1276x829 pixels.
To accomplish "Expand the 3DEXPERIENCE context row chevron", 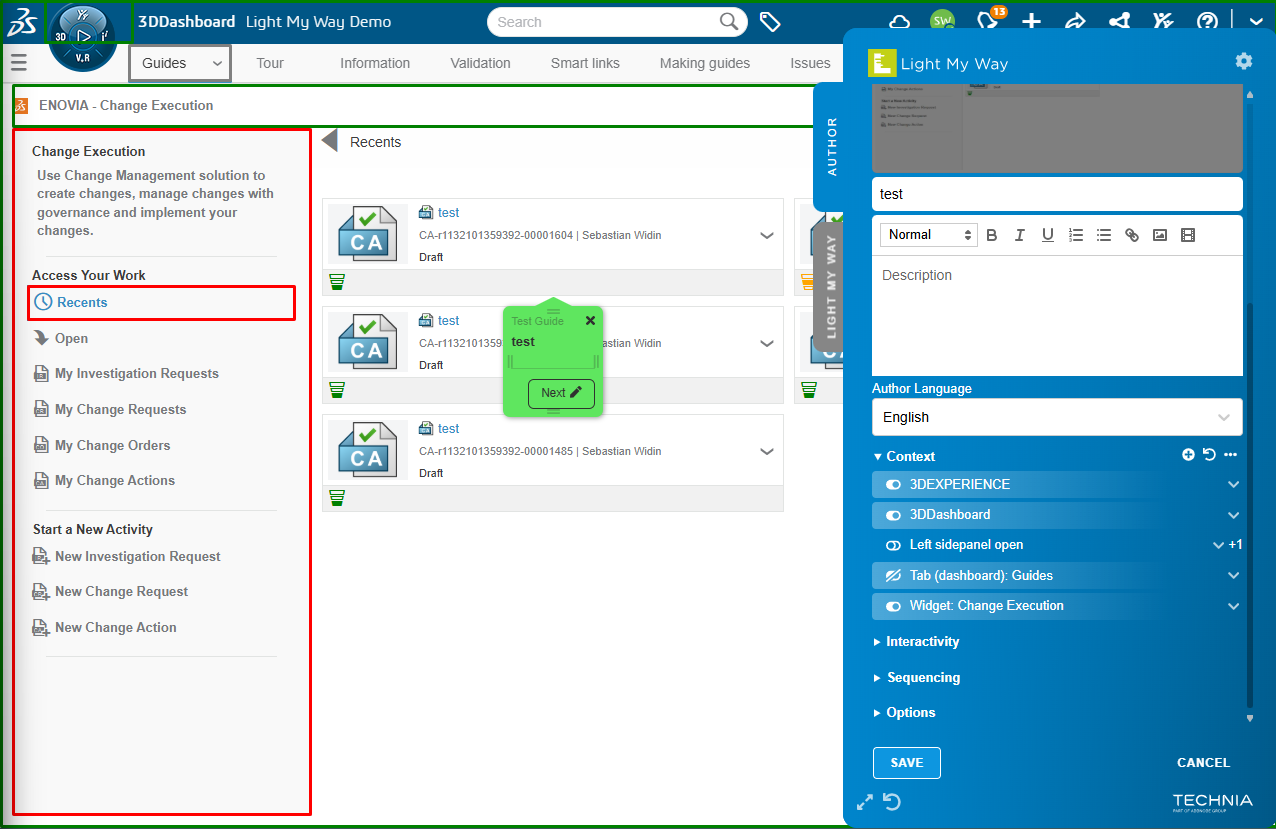I will pos(1233,485).
